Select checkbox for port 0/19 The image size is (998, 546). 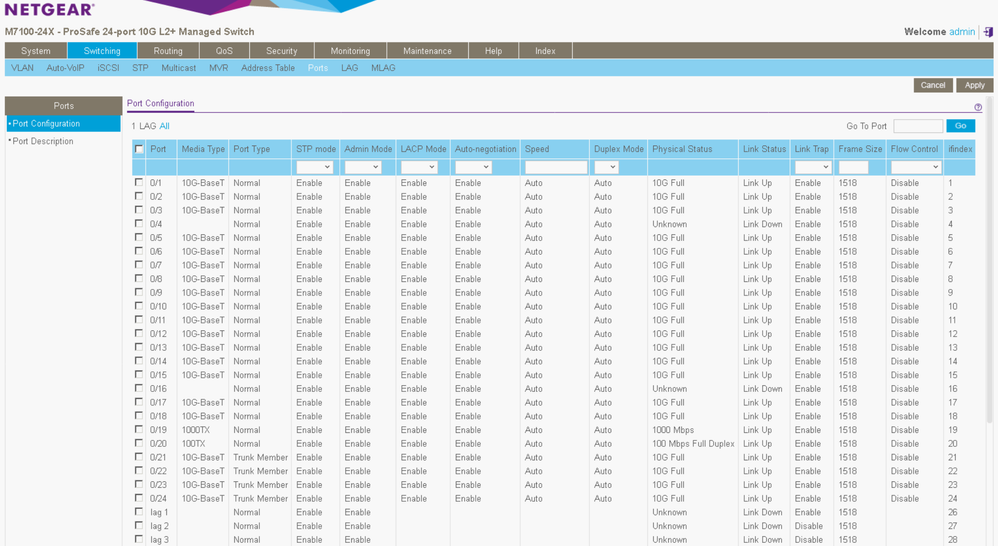pyautogui.click(x=139, y=429)
